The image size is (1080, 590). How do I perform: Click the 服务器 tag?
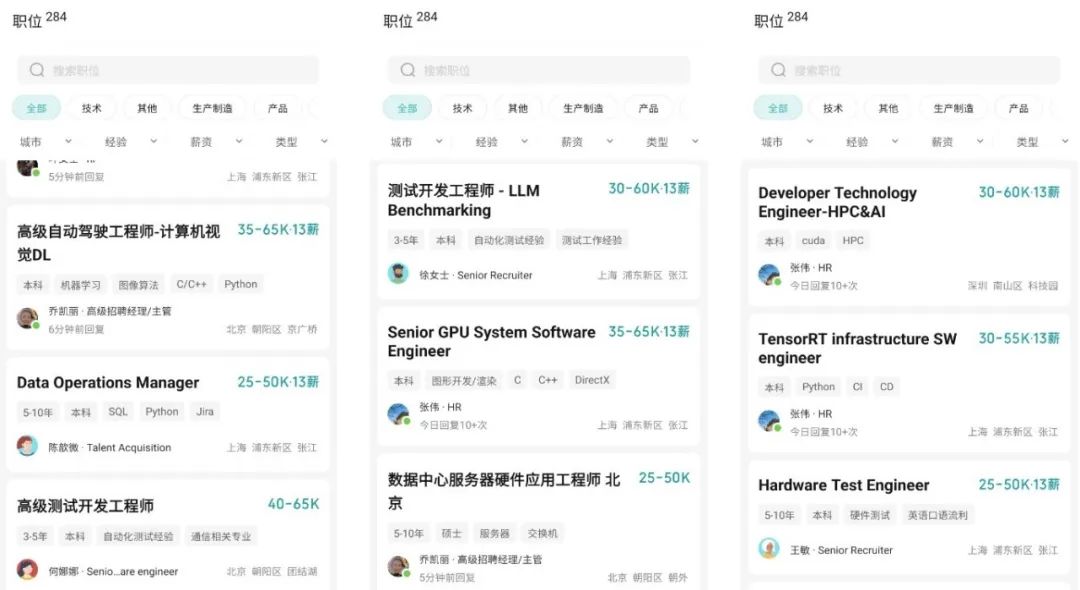[495, 533]
